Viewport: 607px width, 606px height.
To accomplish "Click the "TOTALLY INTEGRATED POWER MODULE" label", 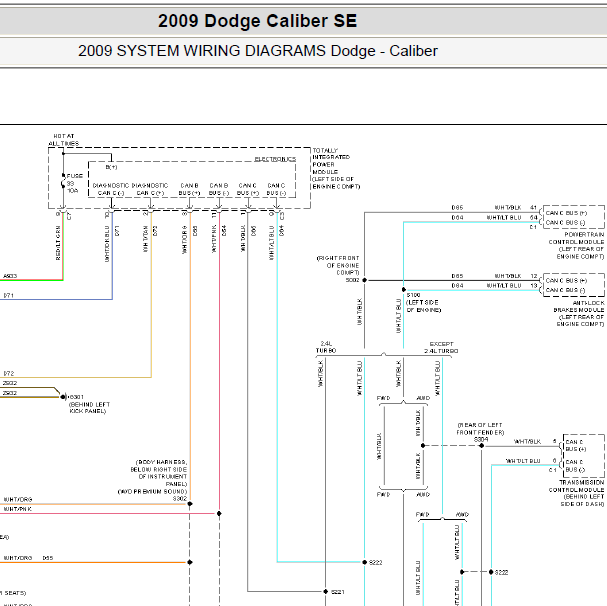I will click(331, 161).
